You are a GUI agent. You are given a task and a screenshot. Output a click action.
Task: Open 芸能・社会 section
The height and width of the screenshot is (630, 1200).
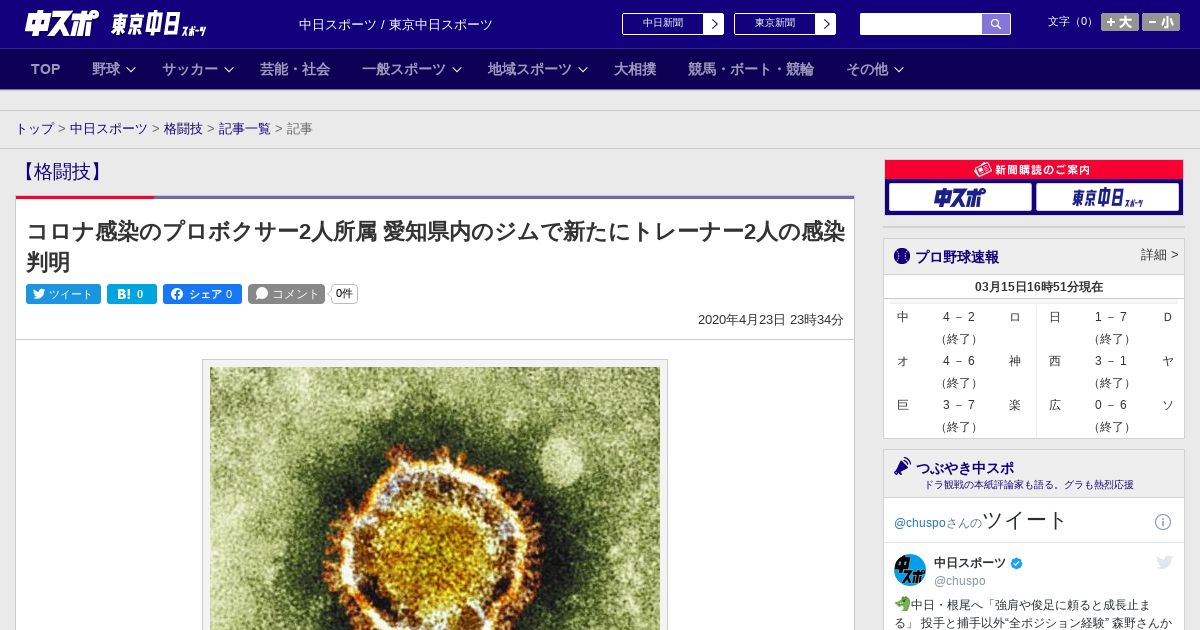click(295, 69)
